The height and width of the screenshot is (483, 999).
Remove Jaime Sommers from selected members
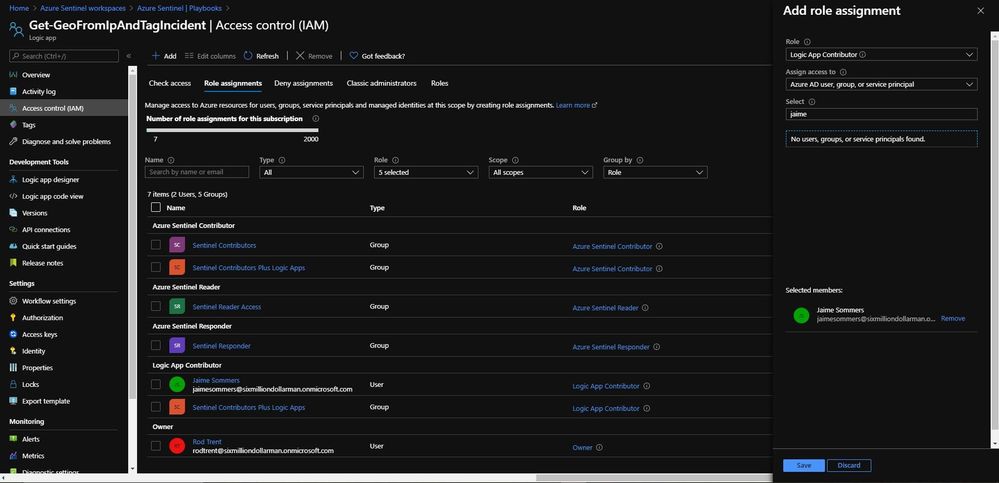[x=952, y=319]
